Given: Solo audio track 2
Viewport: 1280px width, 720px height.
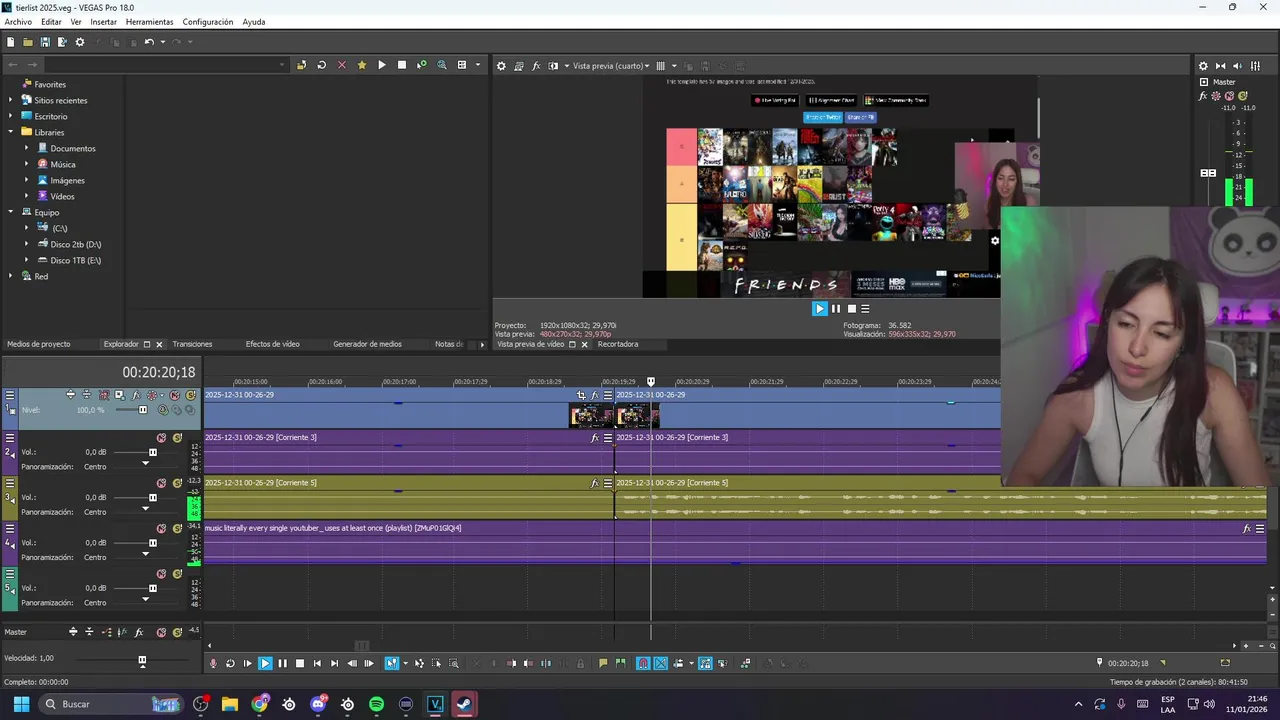Looking at the screenshot, I should pos(177,438).
